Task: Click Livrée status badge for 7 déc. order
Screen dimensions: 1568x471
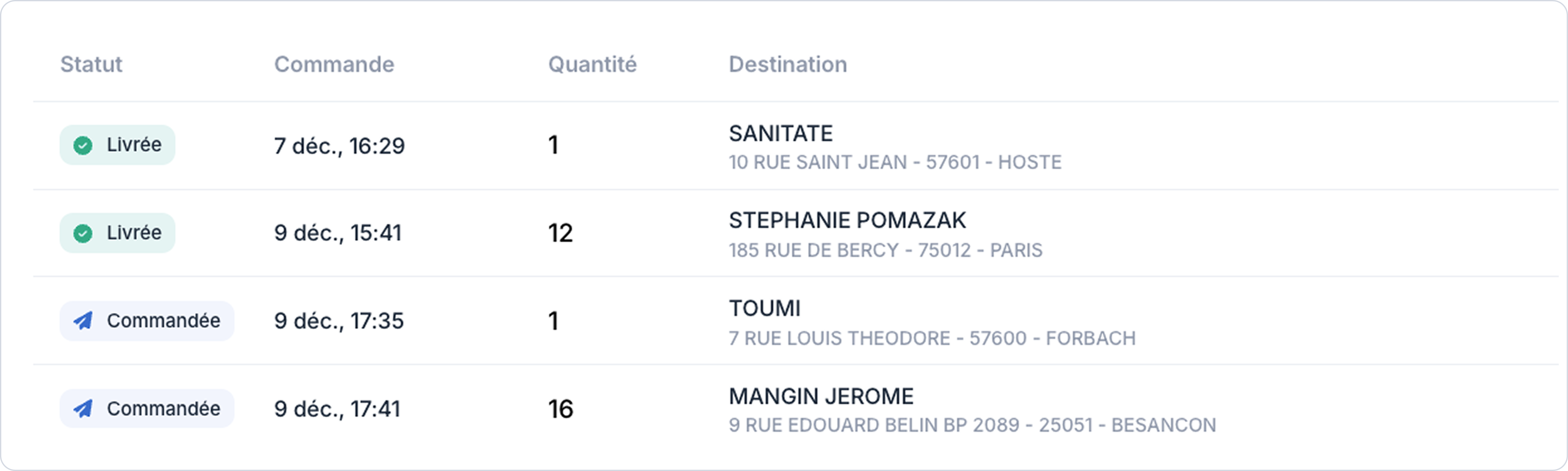Action: coord(118,145)
